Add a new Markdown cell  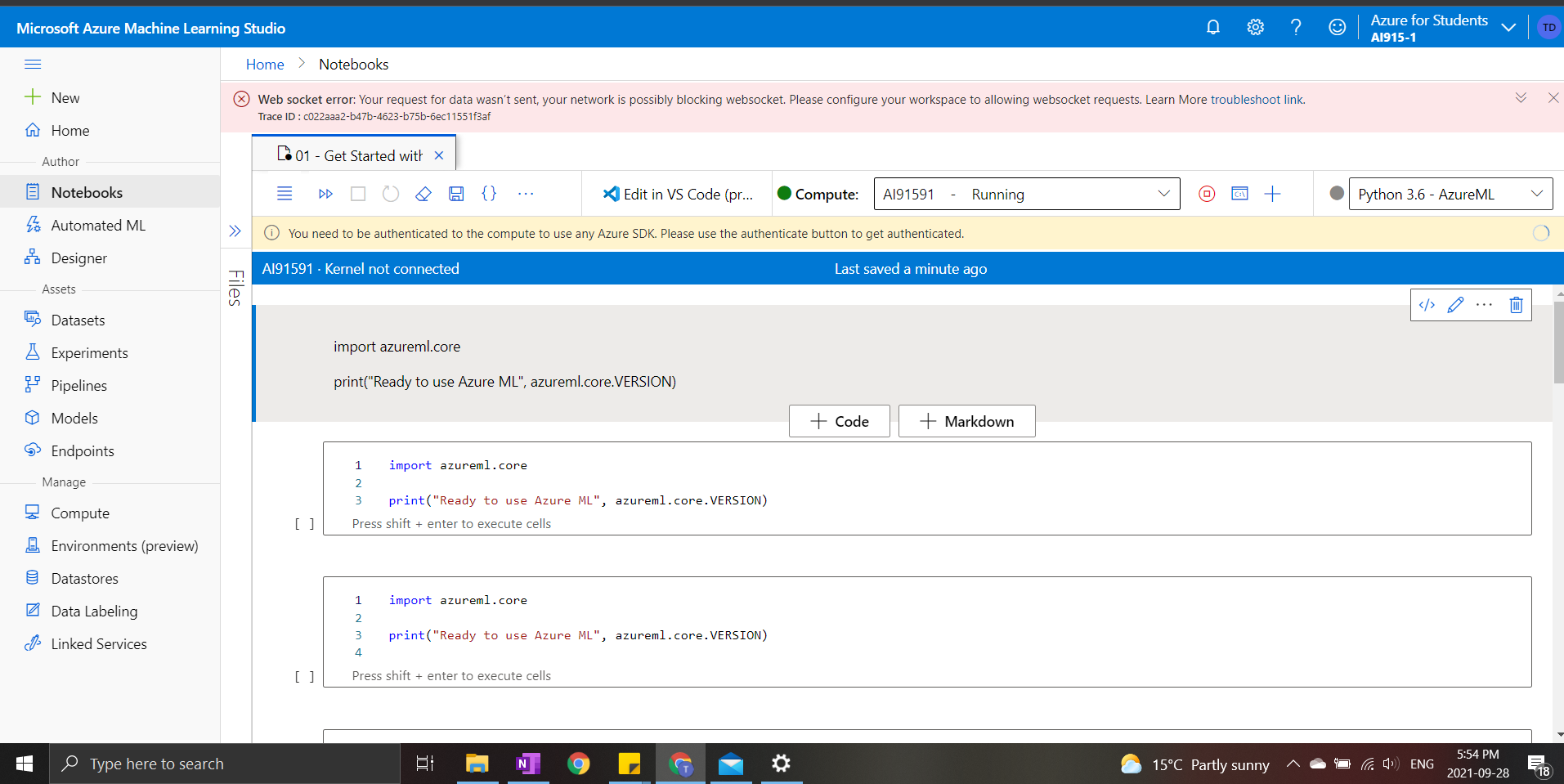pos(966,420)
